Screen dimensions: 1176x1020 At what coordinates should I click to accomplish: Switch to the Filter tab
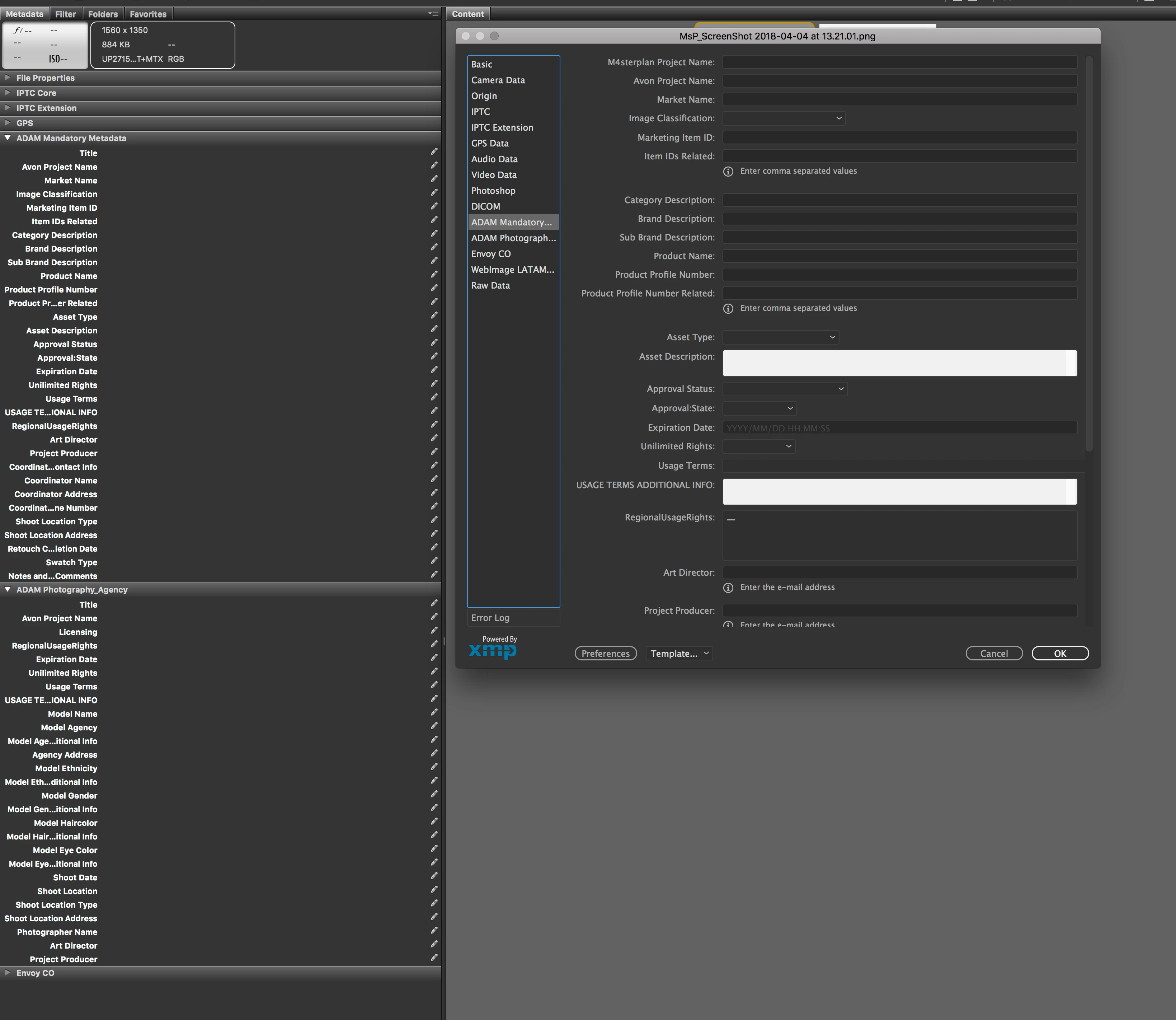pyautogui.click(x=65, y=14)
